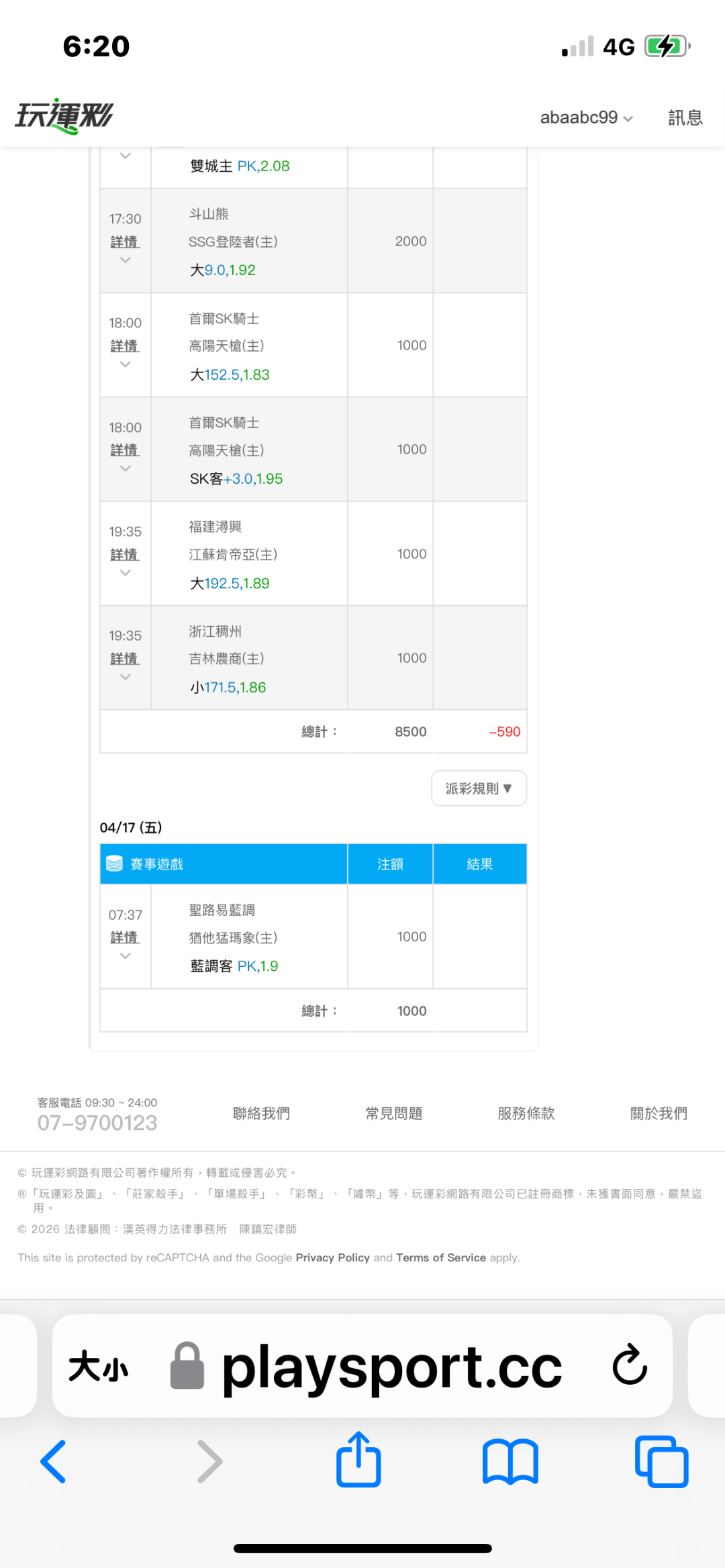Expand the 派彩規則 dropdown
The image size is (725, 1568).
[x=479, y=788]
